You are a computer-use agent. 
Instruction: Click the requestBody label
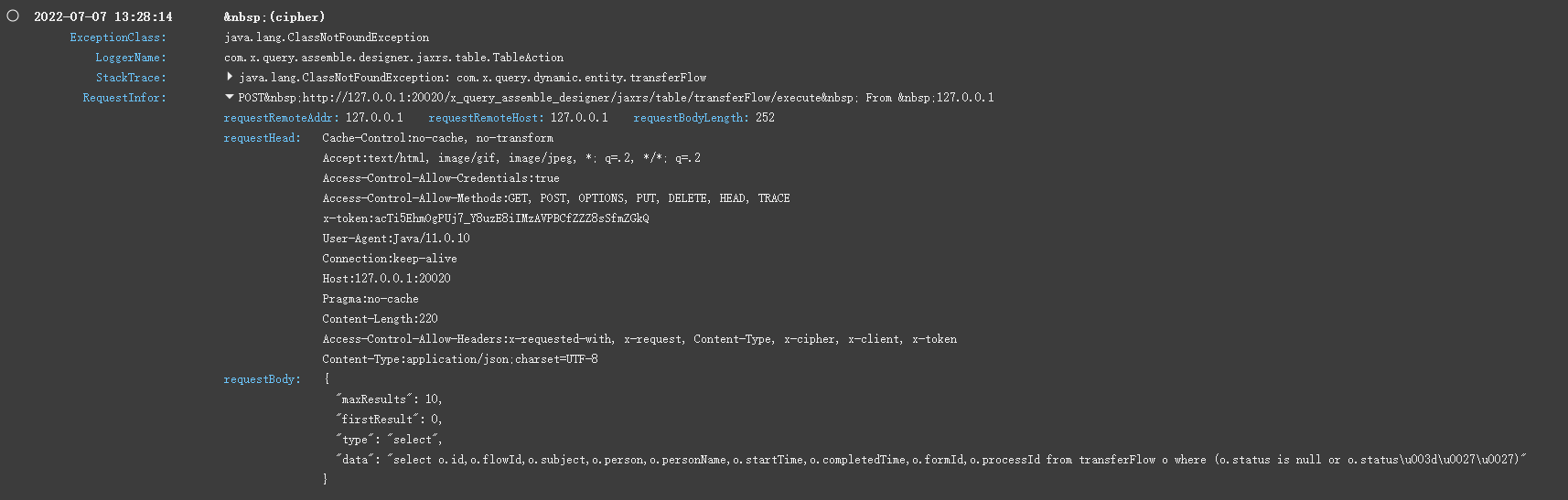coord(262,379)
